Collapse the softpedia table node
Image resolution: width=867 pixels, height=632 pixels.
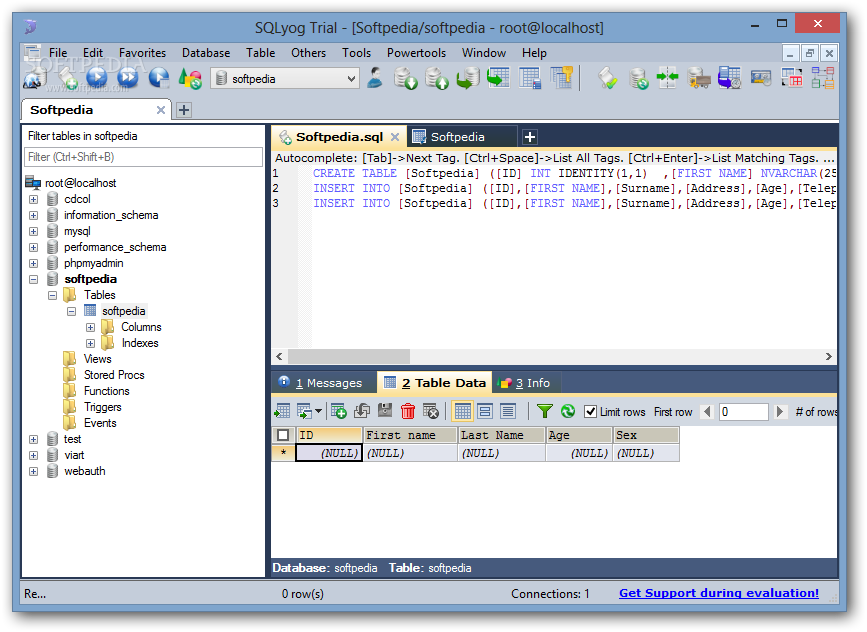click(71, 311)
